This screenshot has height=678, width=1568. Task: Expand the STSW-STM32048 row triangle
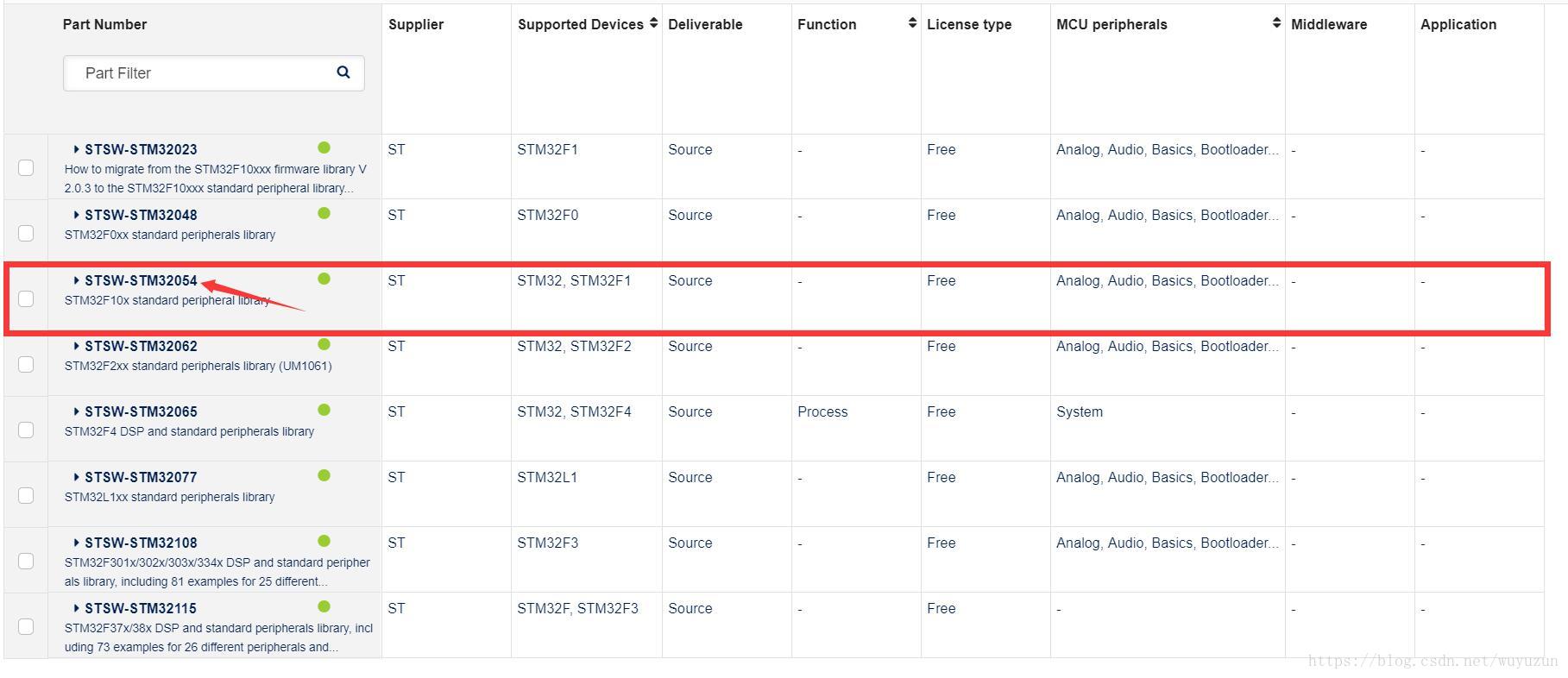point(76,215)
